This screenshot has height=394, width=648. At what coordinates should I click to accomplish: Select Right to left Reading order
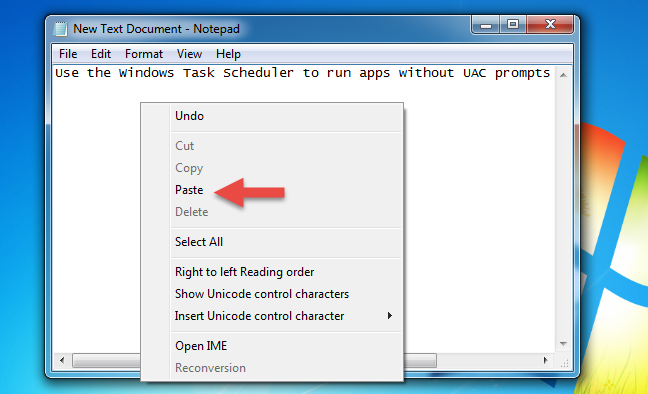pyautogui.click(x=272, y=272)
